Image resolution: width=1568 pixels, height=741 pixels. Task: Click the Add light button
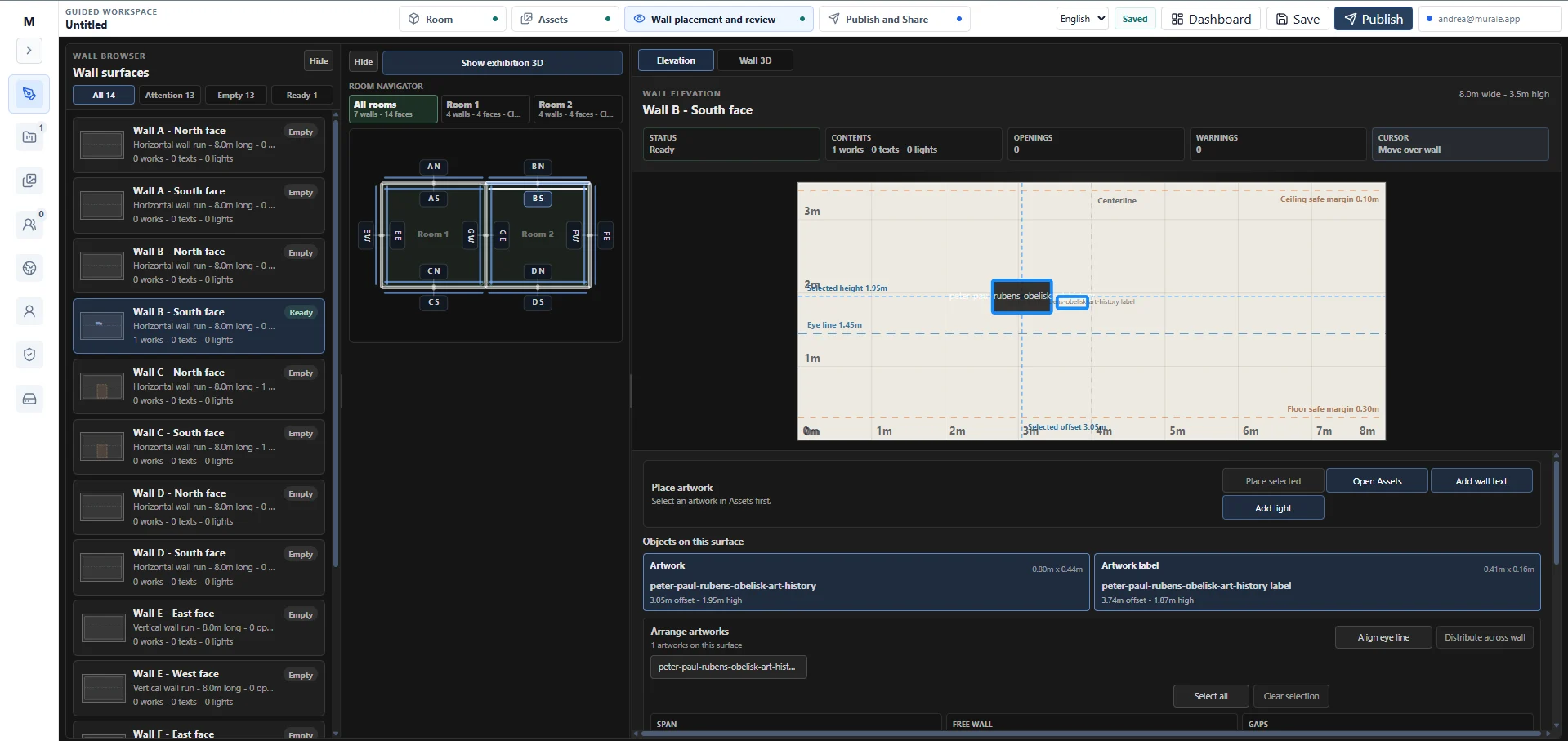click(x=1273, y=508)
